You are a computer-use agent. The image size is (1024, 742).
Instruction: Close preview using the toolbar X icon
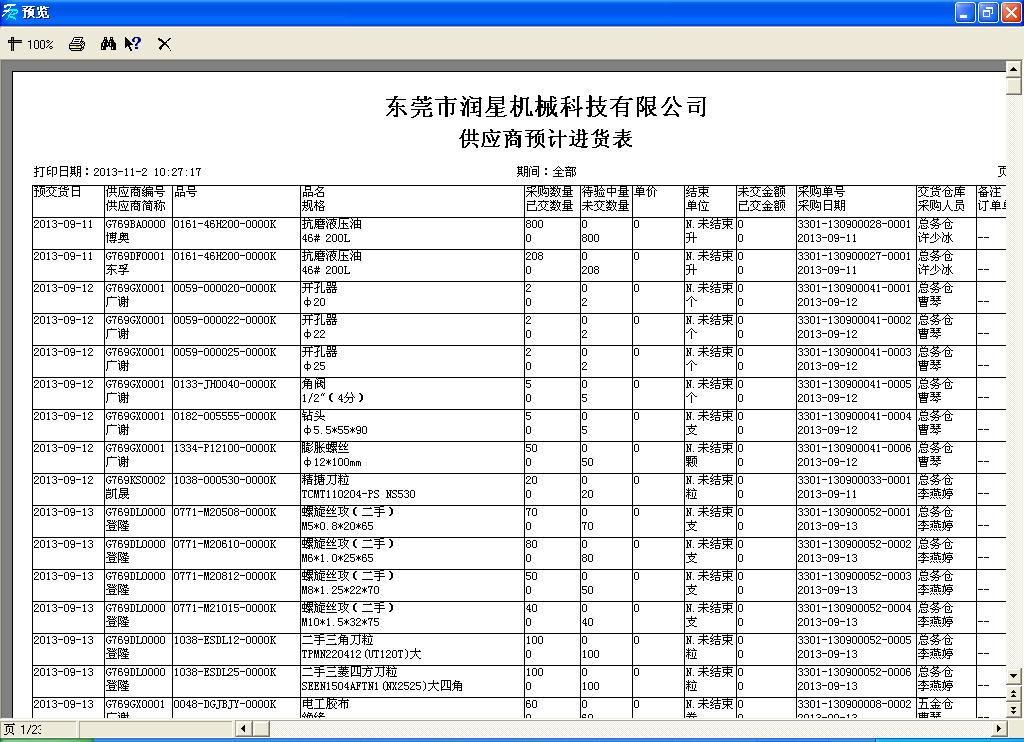pyautogui.click(x=165, y=44)
